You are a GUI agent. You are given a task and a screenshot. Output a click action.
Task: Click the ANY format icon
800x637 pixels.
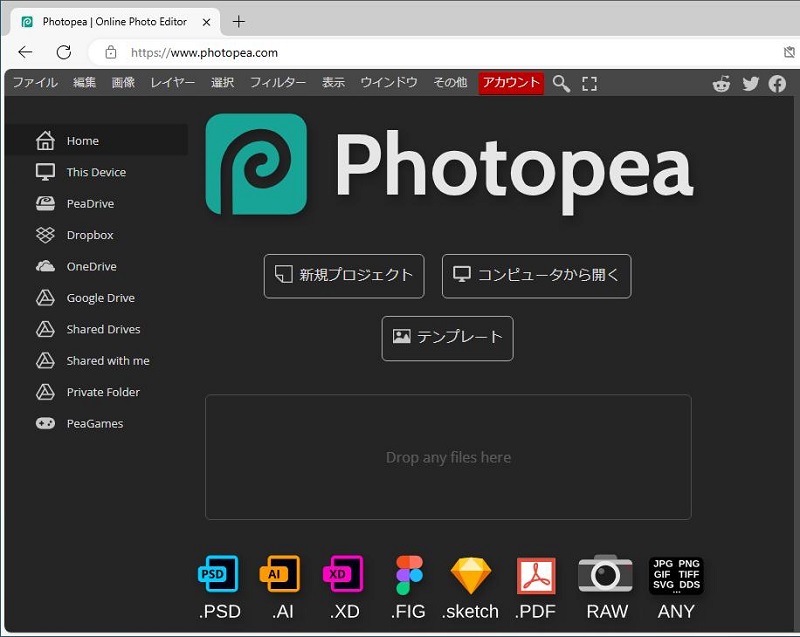(675, 574)
